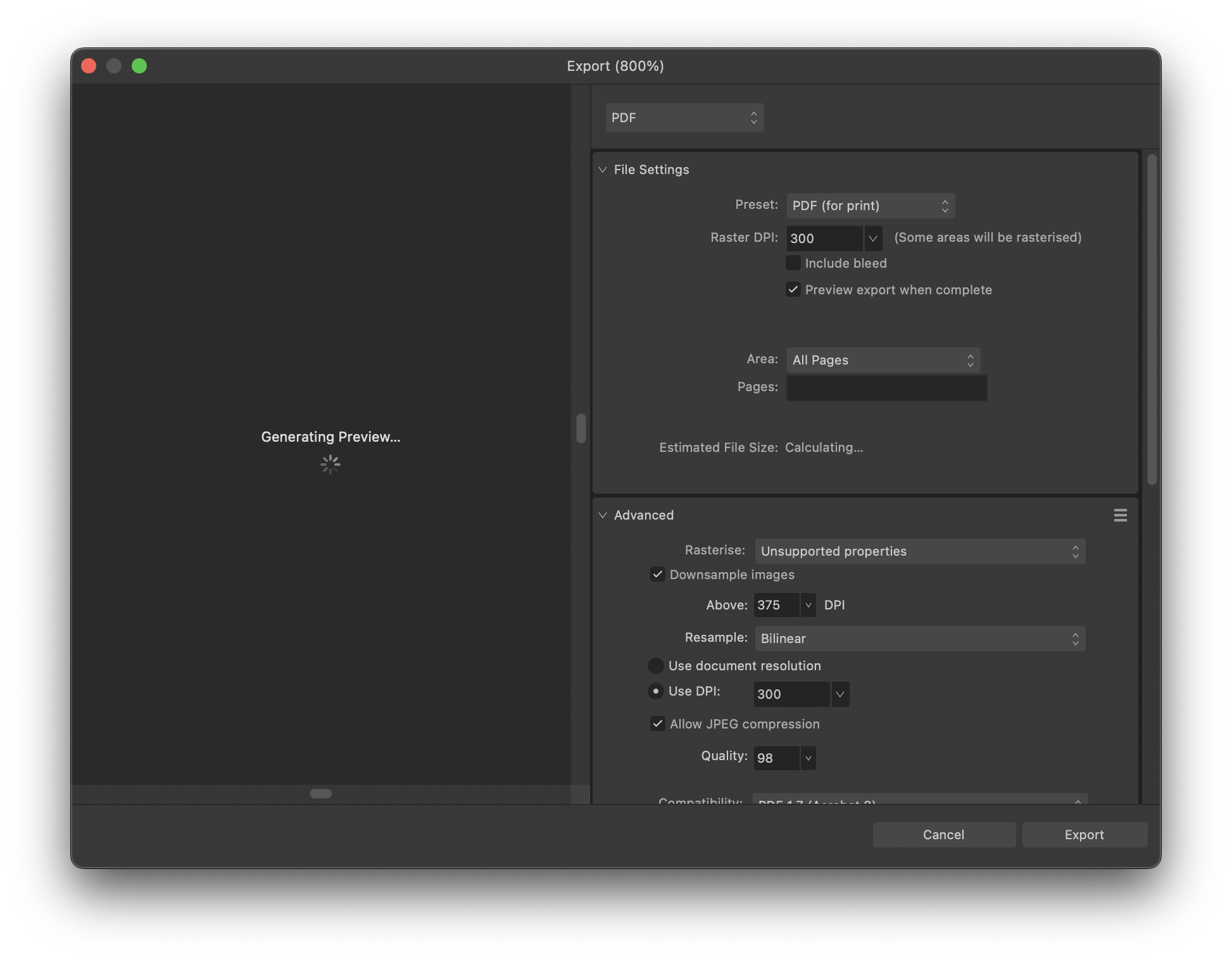Select the Use document resolution radio button
The image size is (1232, 962).
[655, 665]
